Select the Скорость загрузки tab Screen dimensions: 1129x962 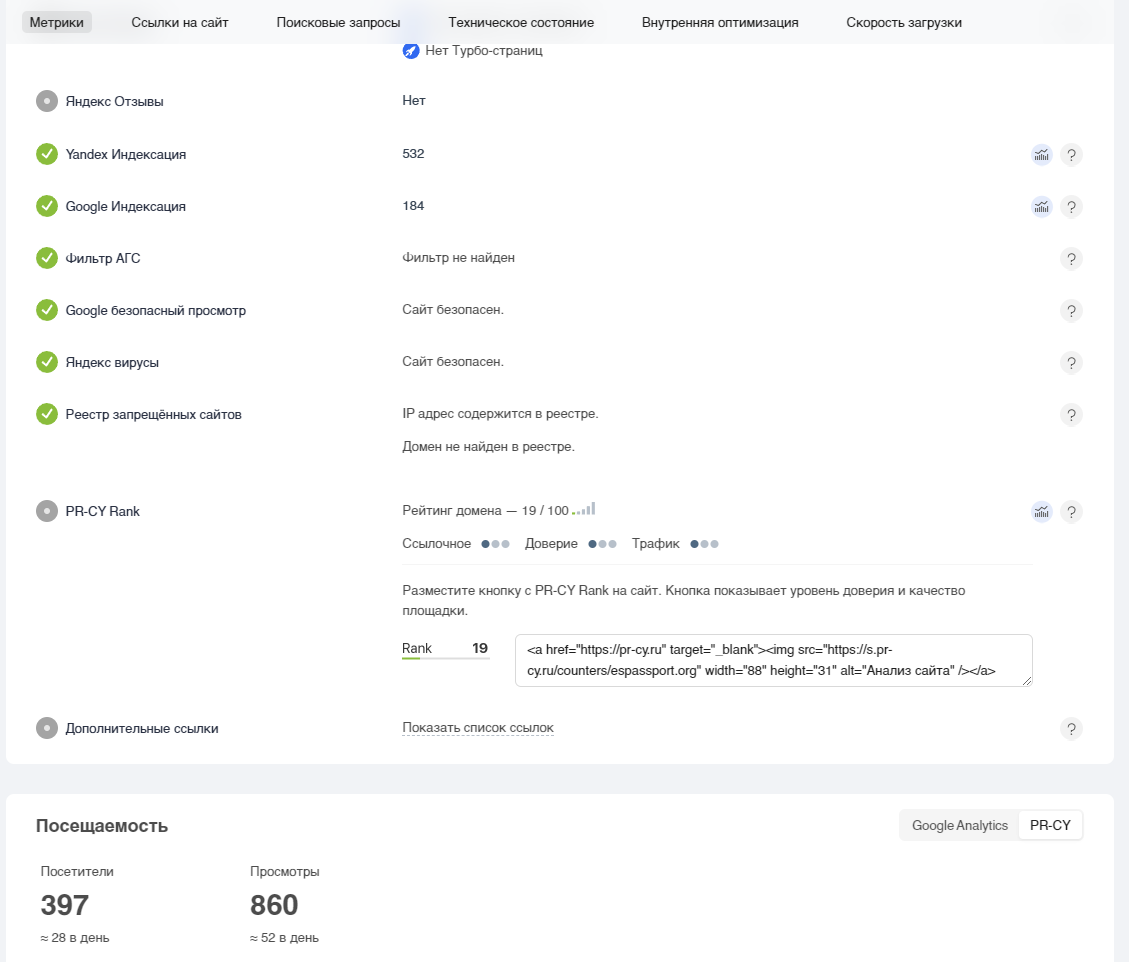[904, 22]
